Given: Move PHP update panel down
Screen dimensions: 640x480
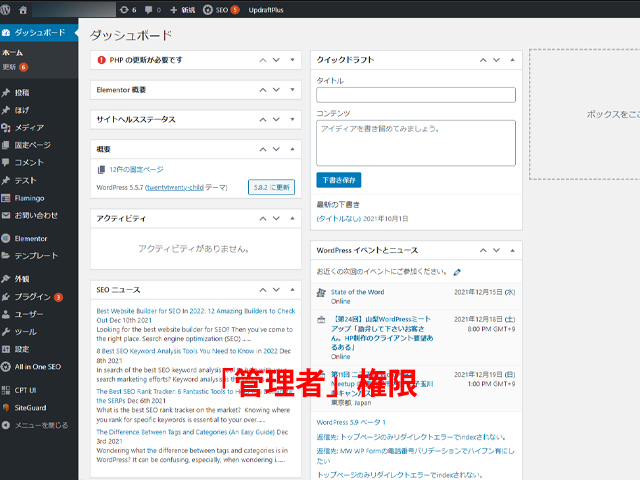Looking at the screenshot, I should click(276, 60).
